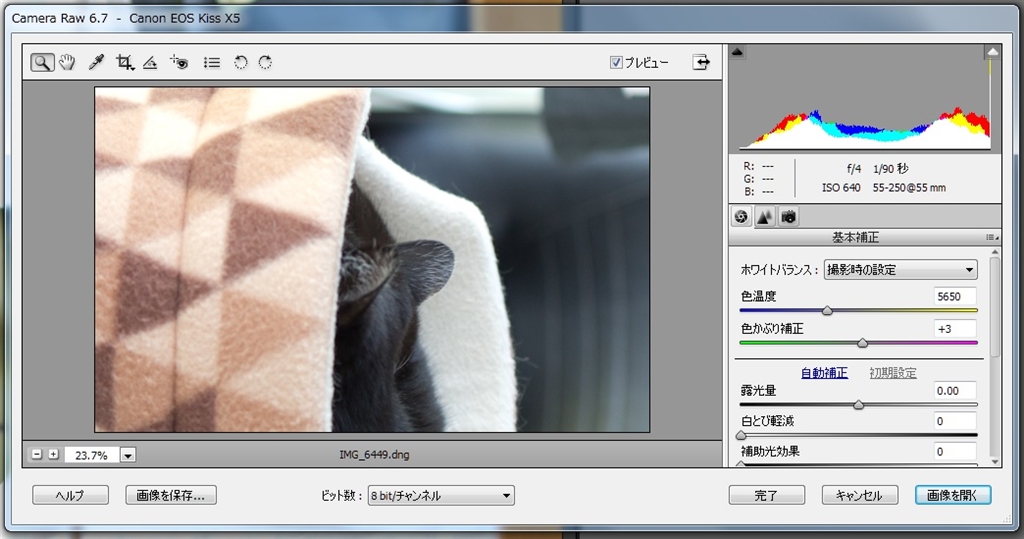Viewport: 1024px width, 539px height.
Task: Toggle full screen mode icon
Action: 702,62
